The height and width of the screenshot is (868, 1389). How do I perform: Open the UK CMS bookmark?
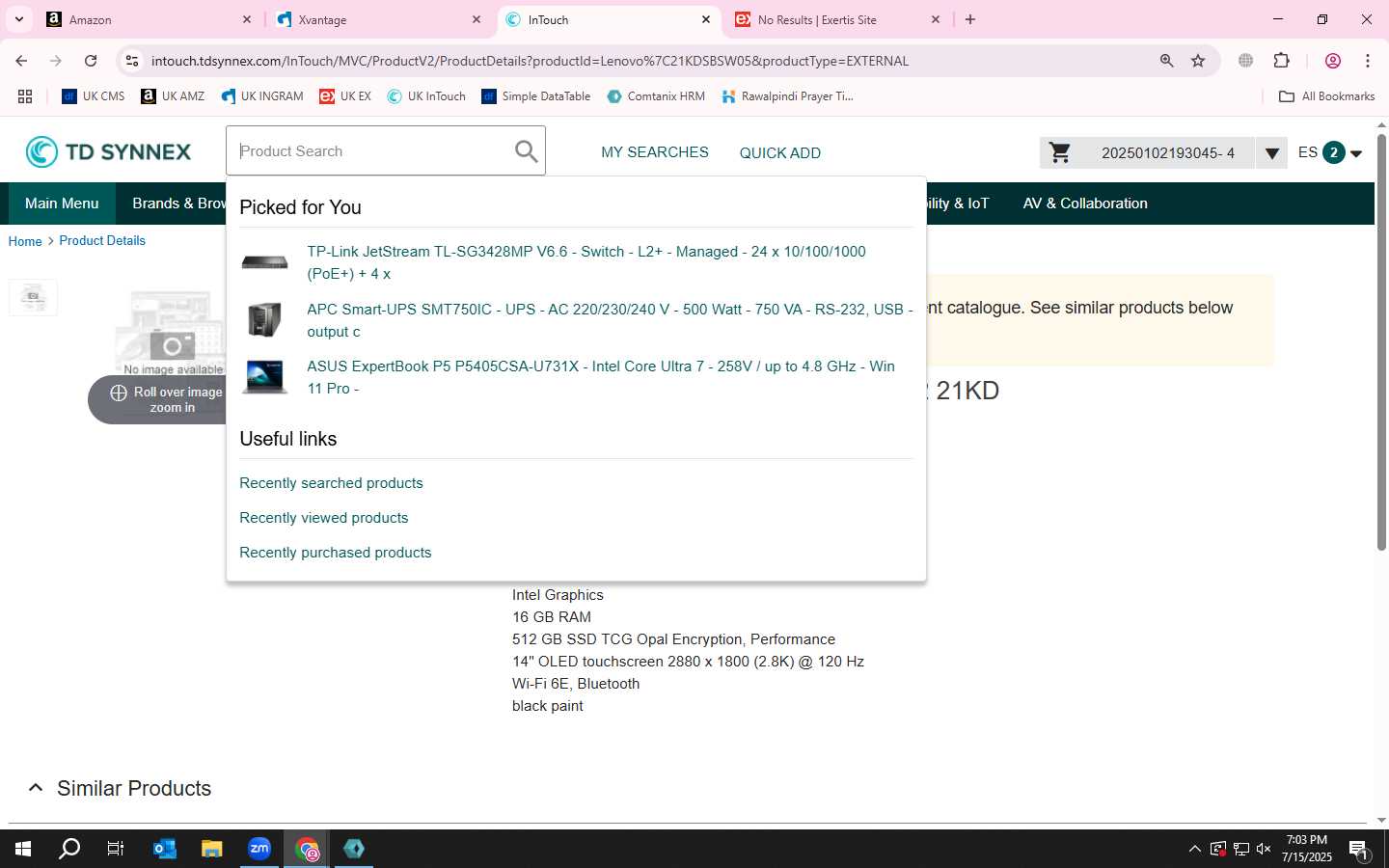[x=94, y=96]
